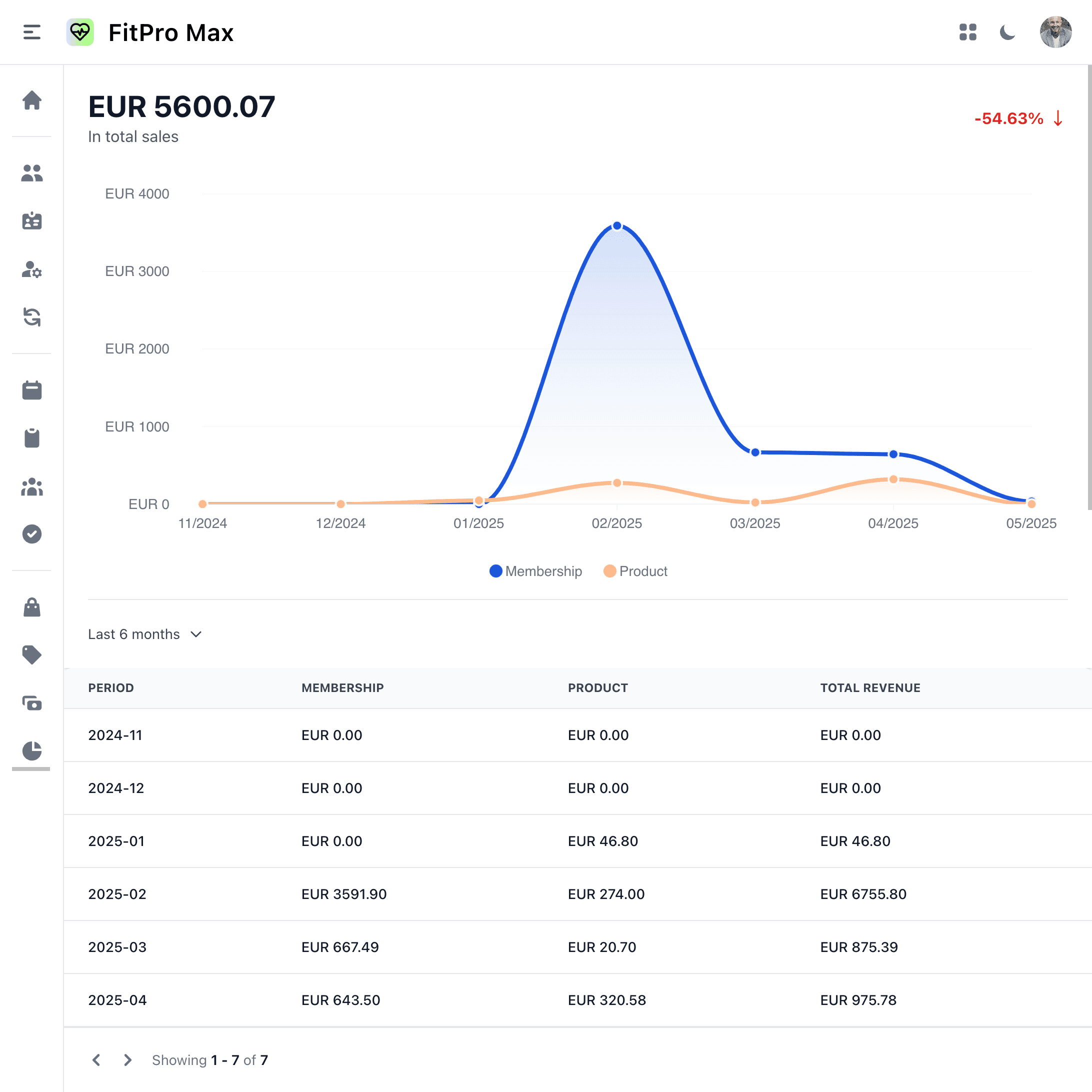Viewport: 1092px width, 1092px height.
Task: Open the Home dashboard icon
Action: click(32, 100)
